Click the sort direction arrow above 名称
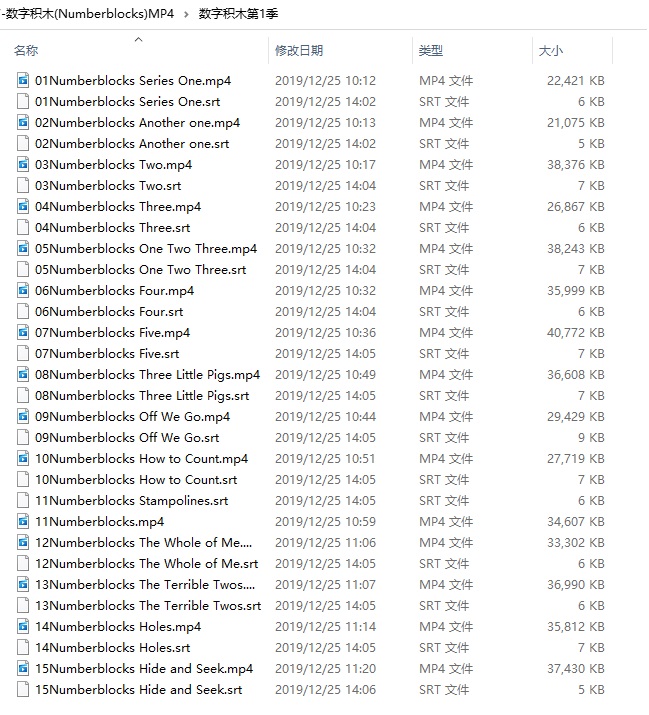649x715 pixels. tap(138, 40)
